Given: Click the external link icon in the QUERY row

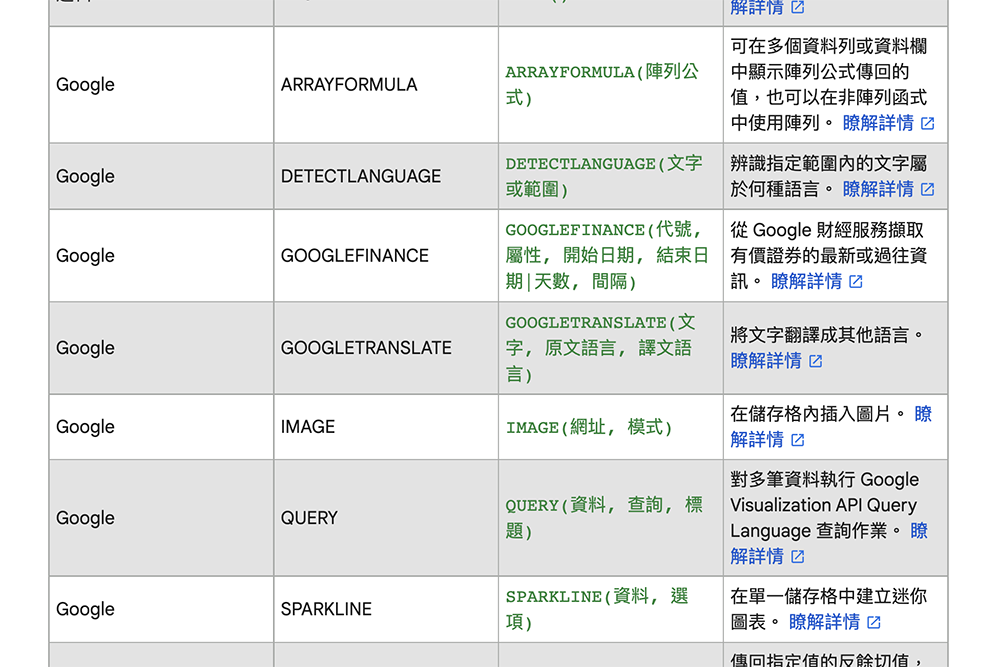Looking at the screenshot, I should point(796,556).
